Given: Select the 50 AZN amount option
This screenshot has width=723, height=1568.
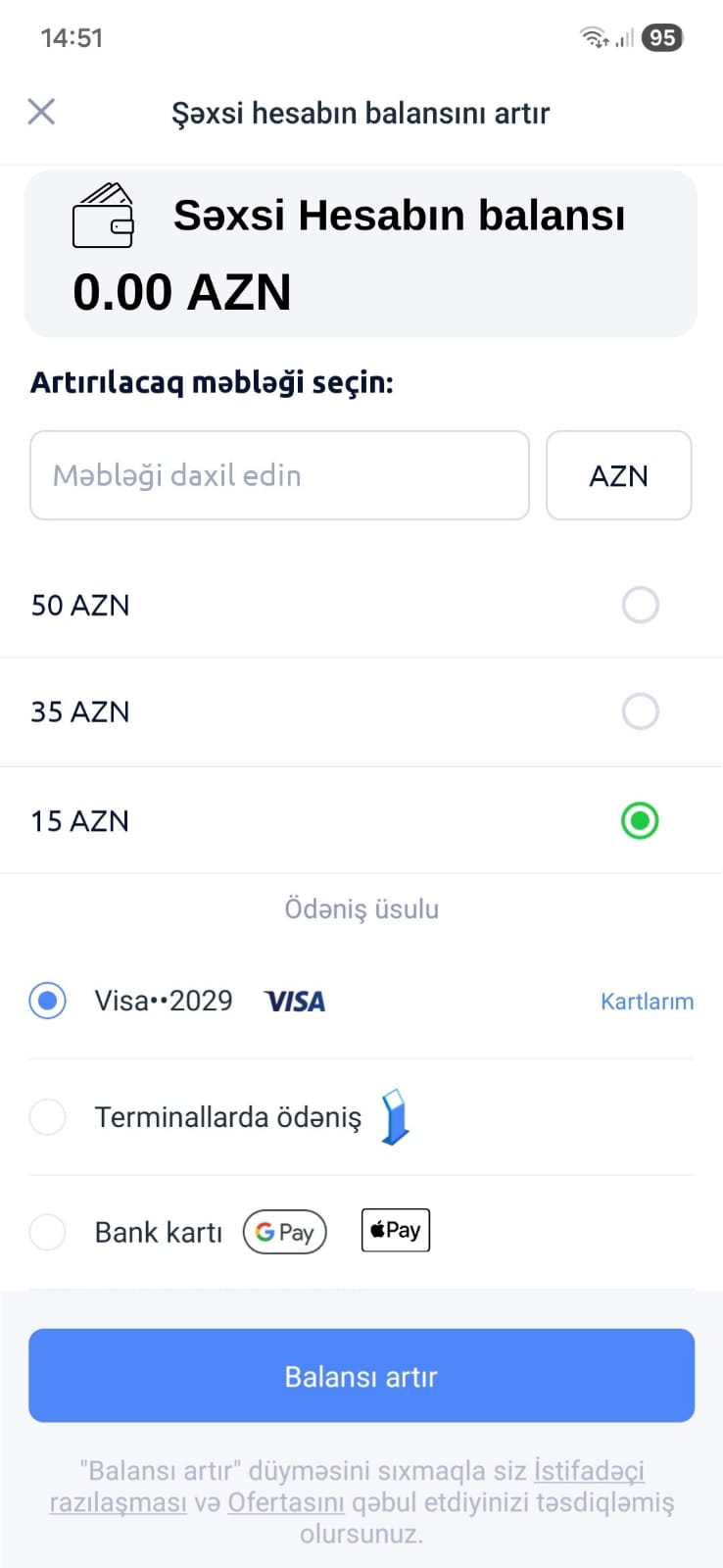Looking at the screenshot, I should (640, 605).
